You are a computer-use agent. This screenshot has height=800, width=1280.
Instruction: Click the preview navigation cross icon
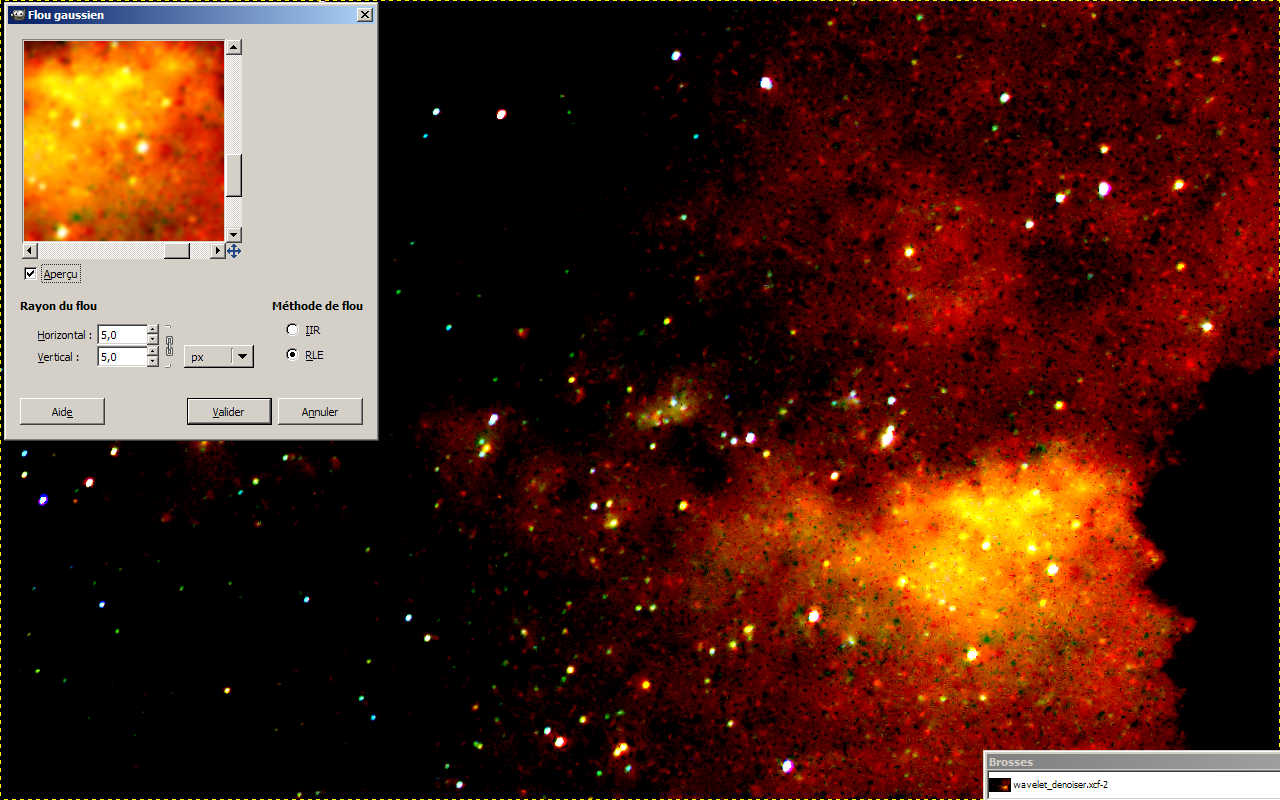coord(234,251)
